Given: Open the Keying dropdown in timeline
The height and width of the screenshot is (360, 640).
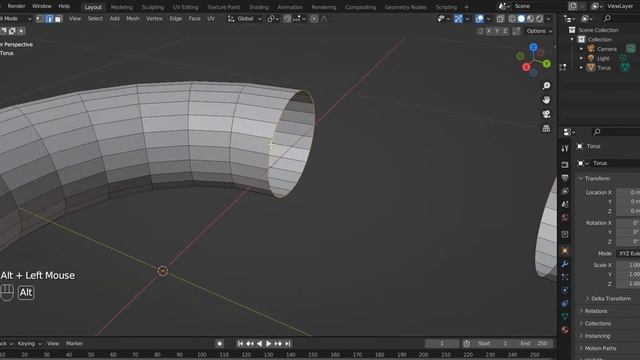Looking at the screenshot, I should coord(29,344).
